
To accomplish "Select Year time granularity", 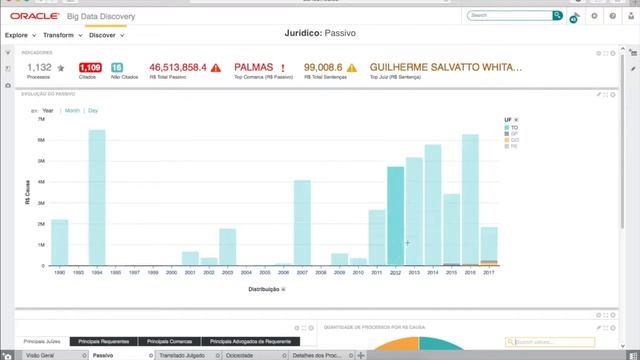I will [48, 111].
